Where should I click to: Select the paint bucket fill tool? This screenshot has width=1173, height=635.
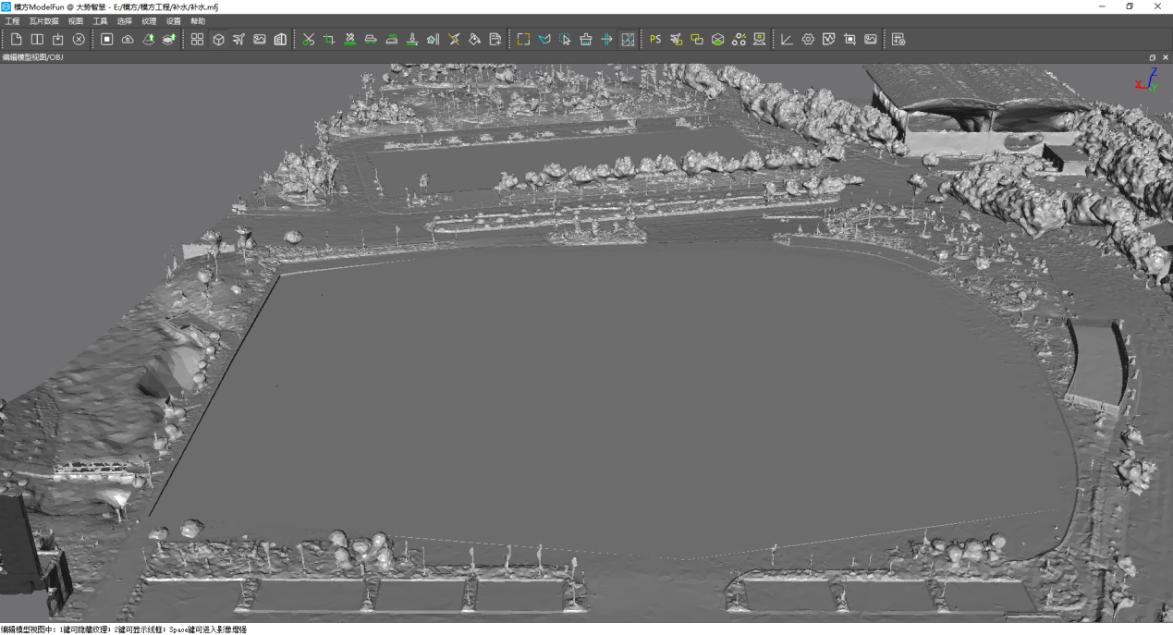click(x=474, y=39)
